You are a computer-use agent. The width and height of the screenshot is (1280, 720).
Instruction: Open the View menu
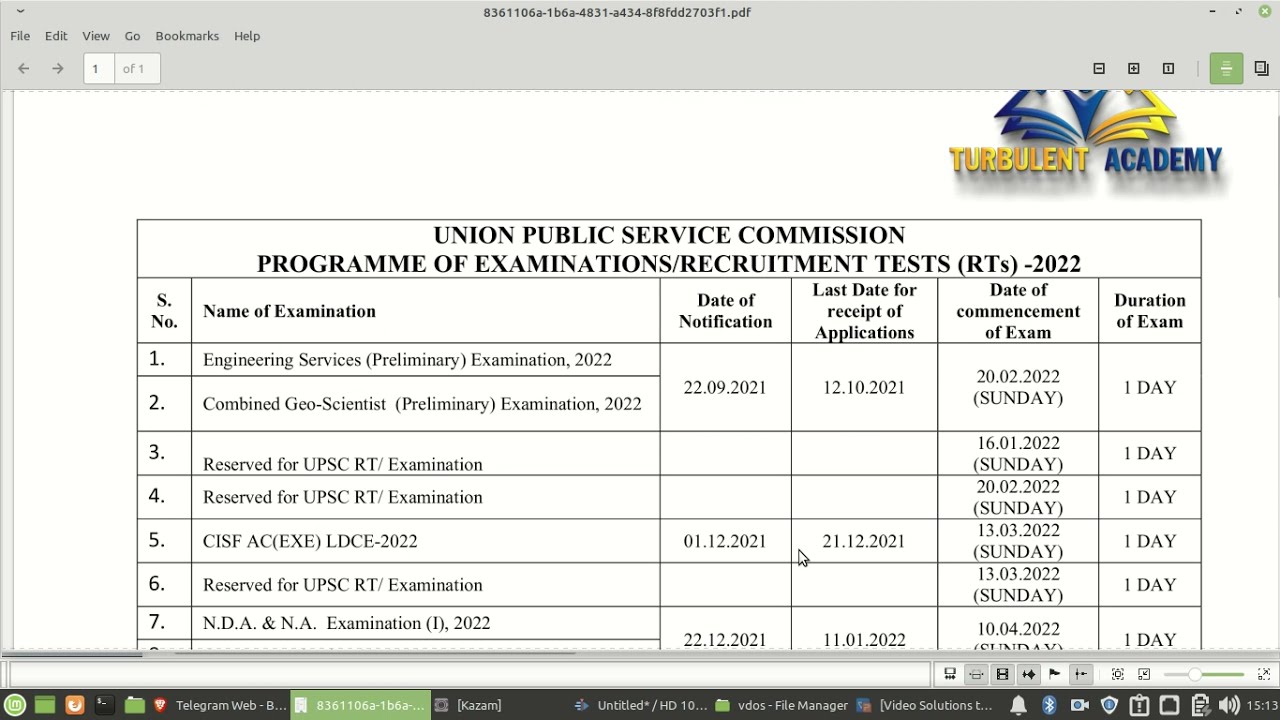(96, 36)
